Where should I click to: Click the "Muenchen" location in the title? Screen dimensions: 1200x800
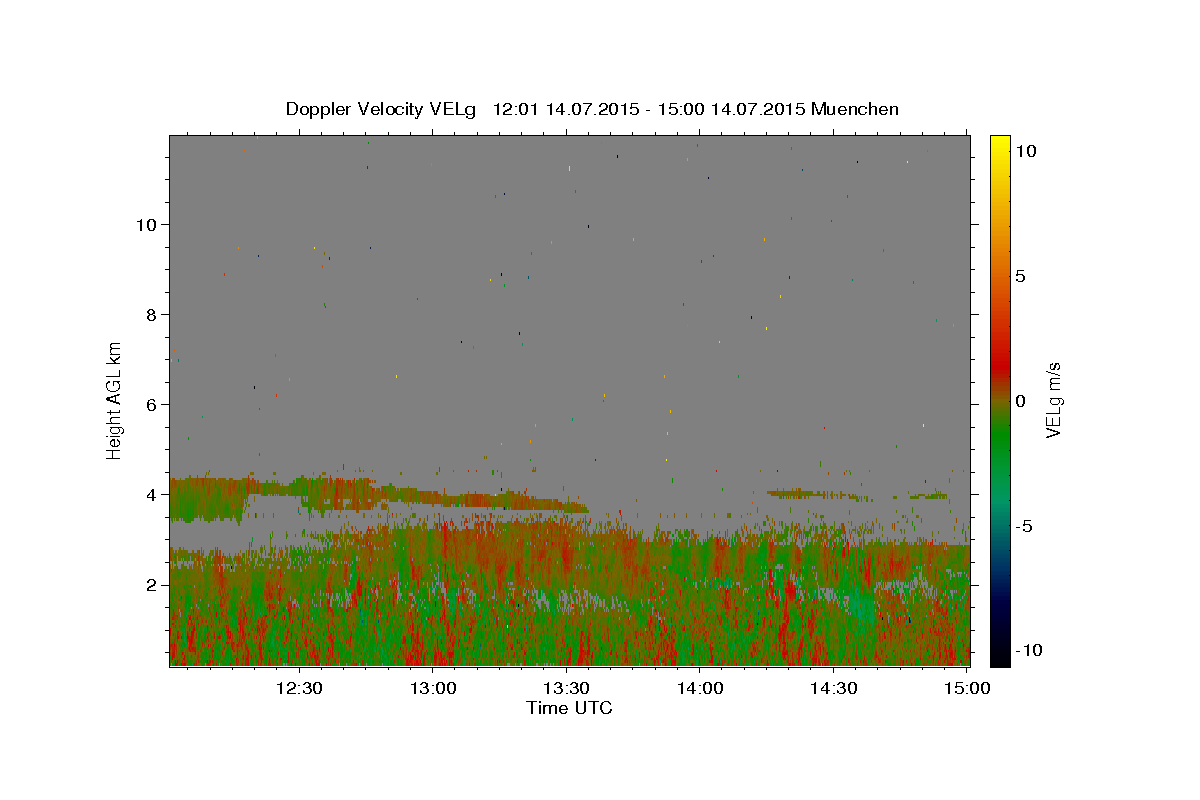point(855,109)
